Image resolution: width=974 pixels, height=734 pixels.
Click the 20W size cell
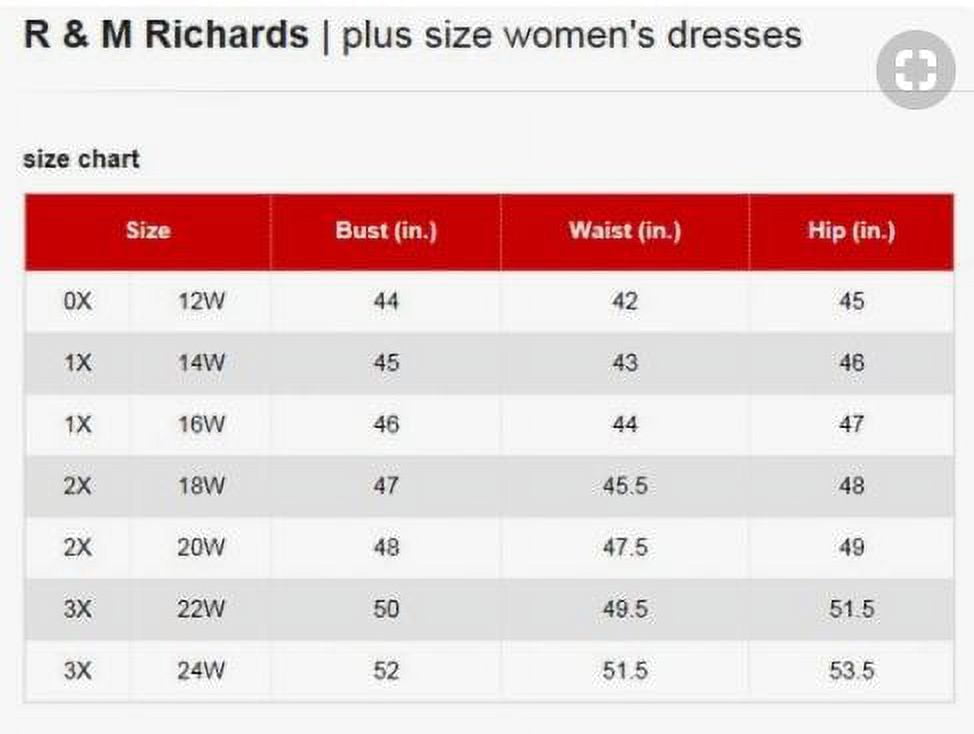click(201, 547)
